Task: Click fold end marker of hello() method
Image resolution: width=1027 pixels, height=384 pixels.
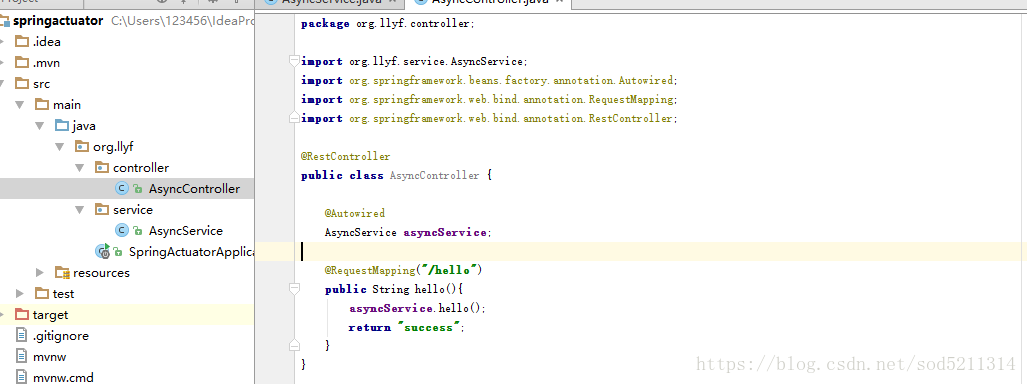Action: coord(294,345)
